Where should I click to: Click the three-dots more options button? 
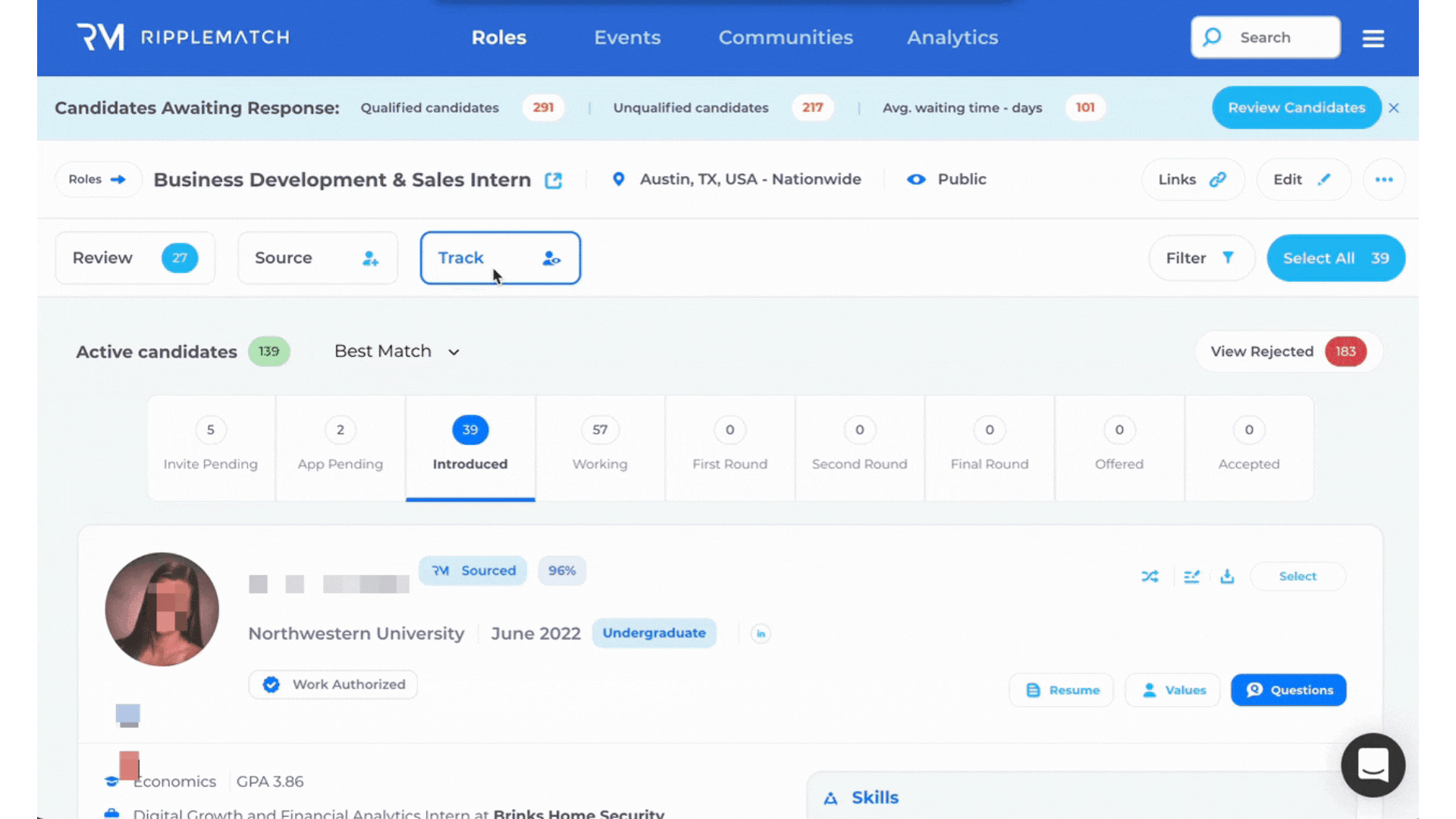click(1384, 180)
